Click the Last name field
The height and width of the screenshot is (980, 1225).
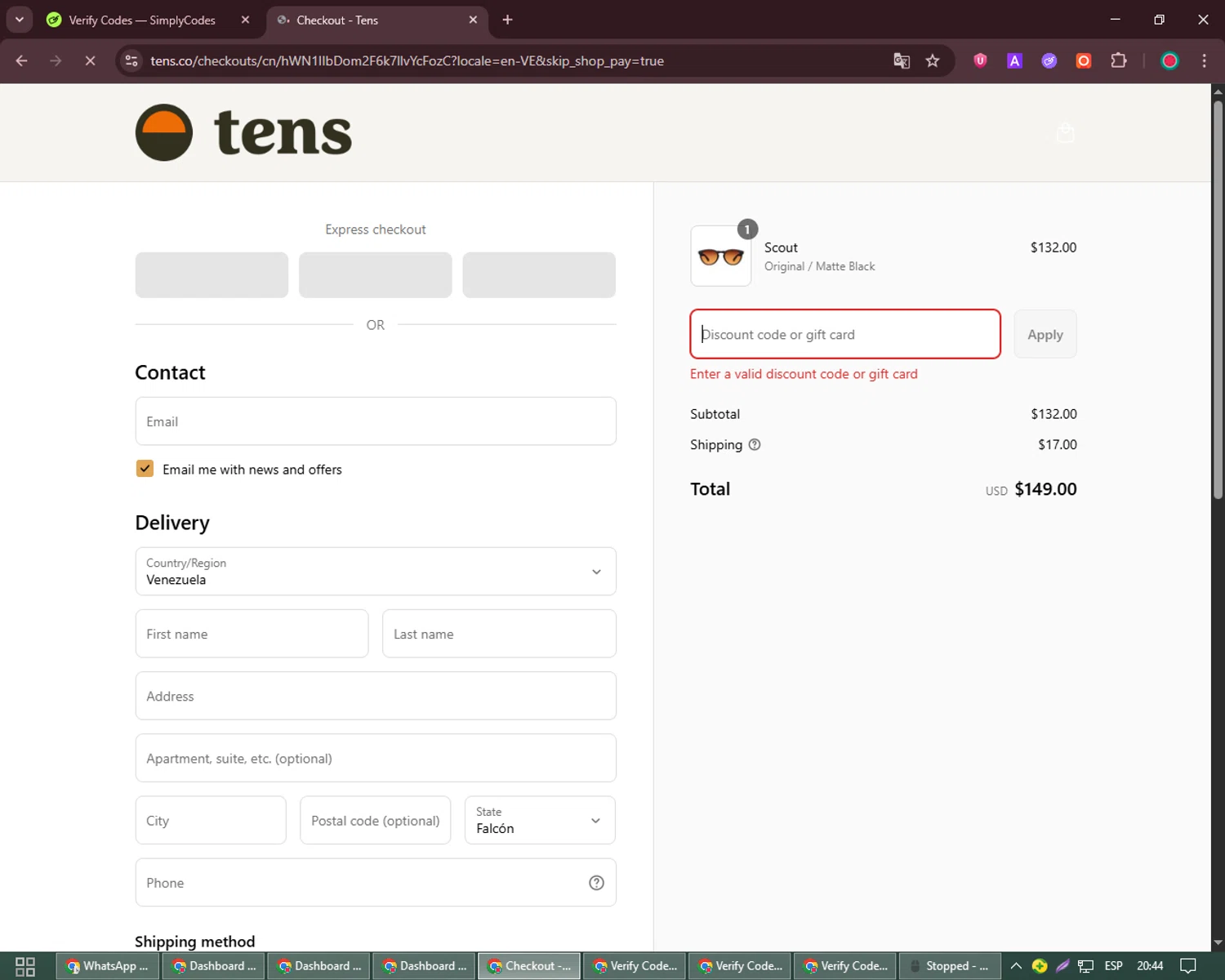click(499, 634)
